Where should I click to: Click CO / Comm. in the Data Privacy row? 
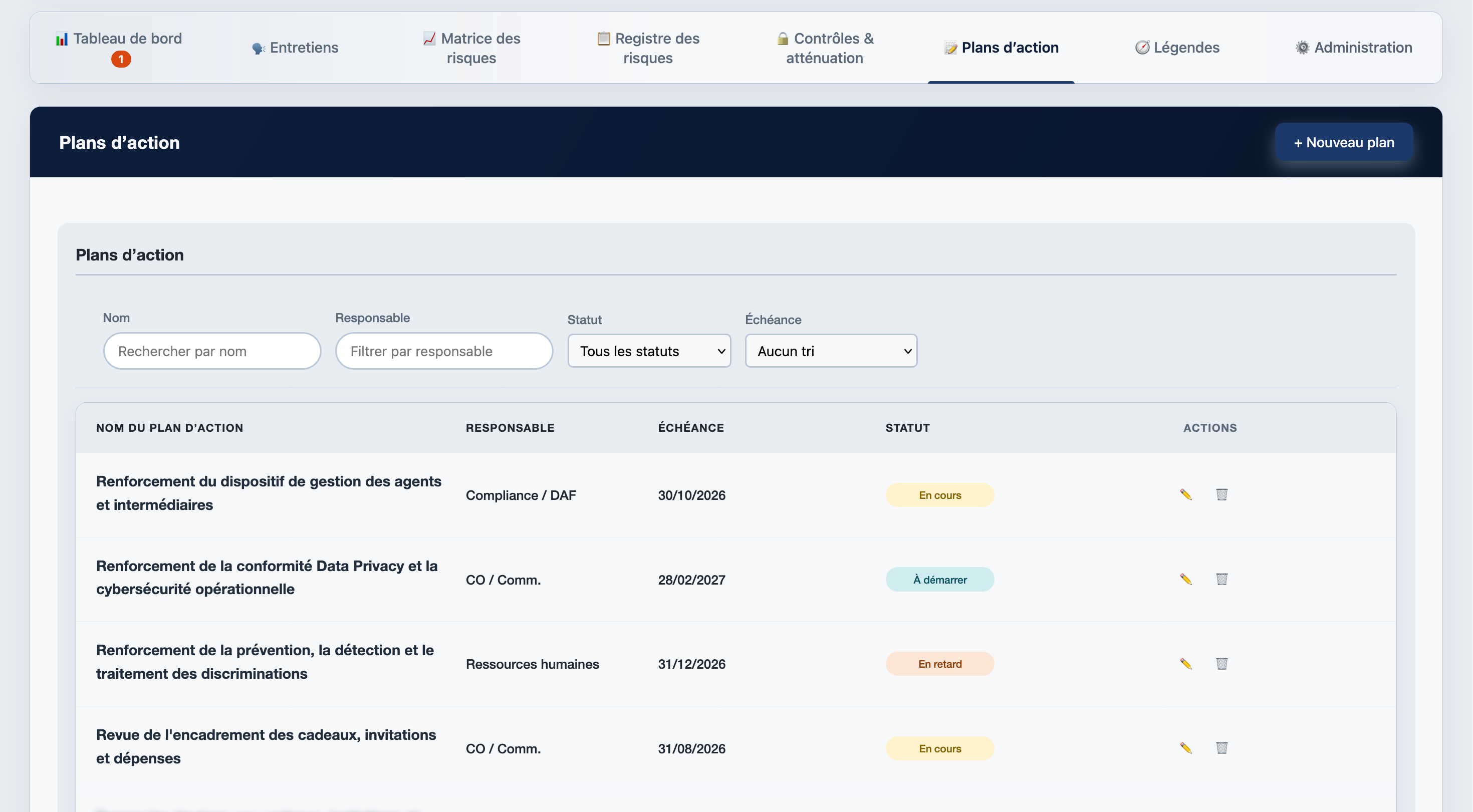pyautogui.click(x=503, y=580)
